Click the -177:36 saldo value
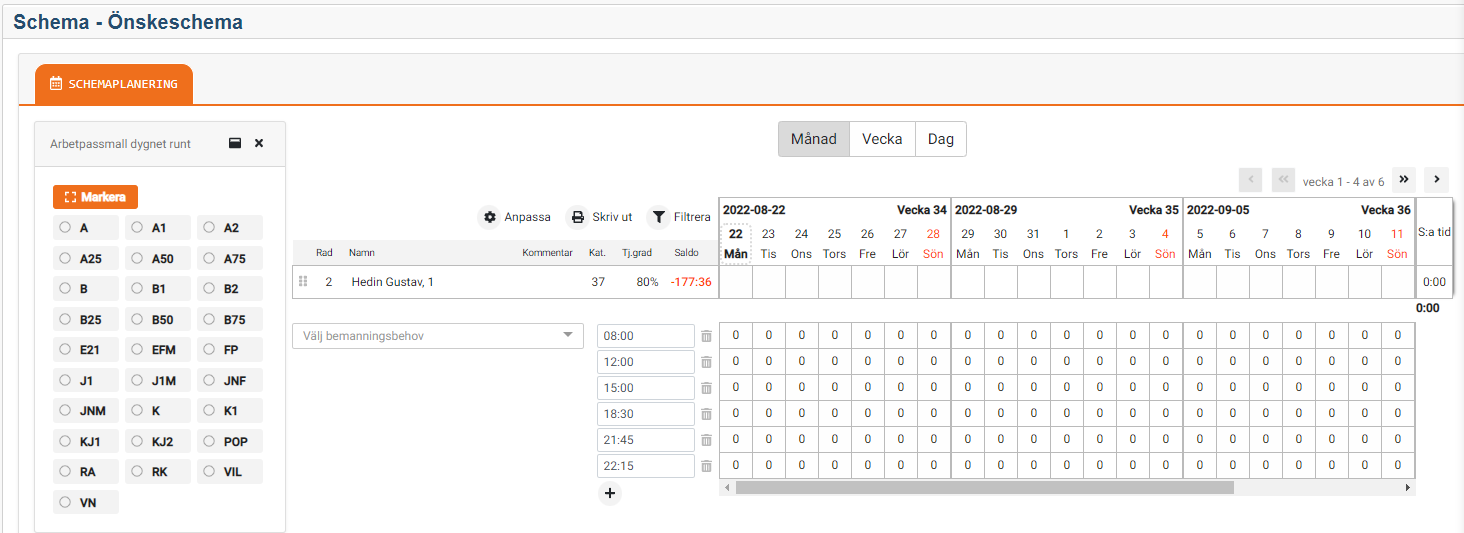This screenshot has width=1464, height=533. point(692,282)
